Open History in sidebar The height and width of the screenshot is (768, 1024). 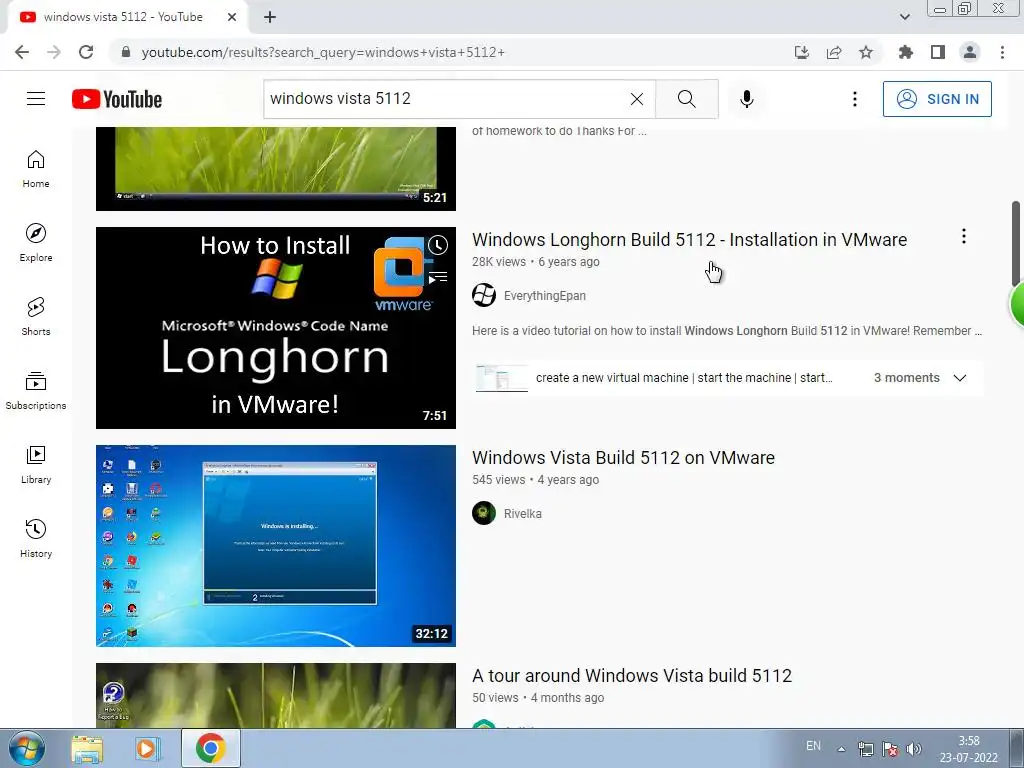click(36, 538)
